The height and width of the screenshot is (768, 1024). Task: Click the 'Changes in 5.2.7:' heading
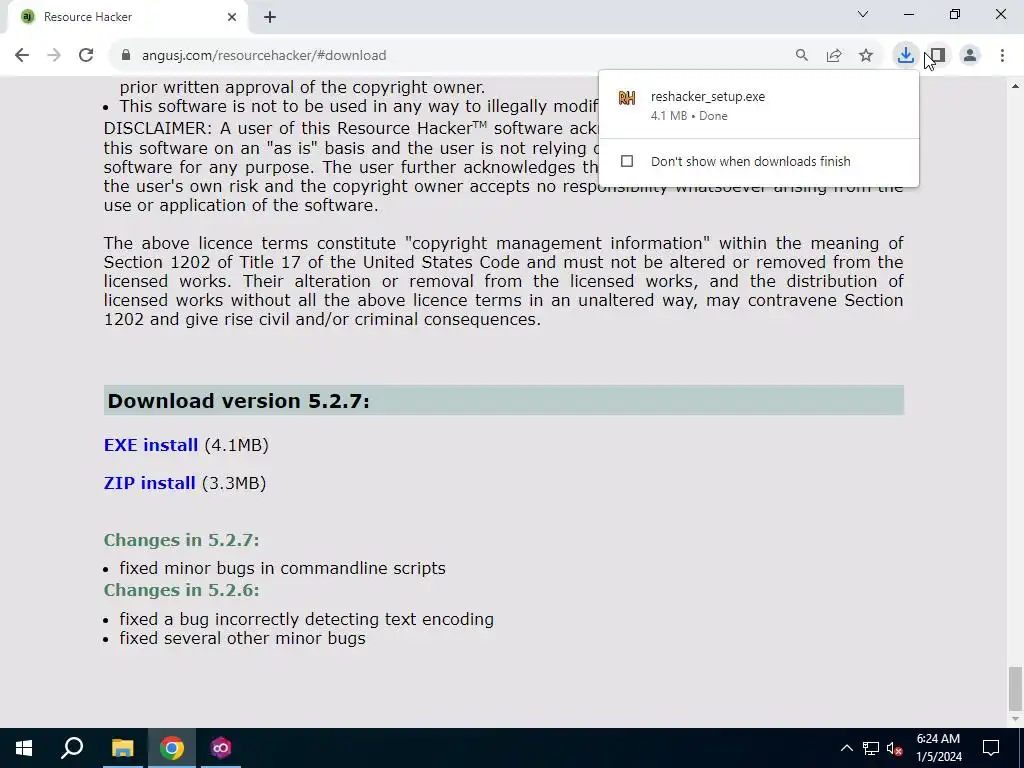click(182, 540)
